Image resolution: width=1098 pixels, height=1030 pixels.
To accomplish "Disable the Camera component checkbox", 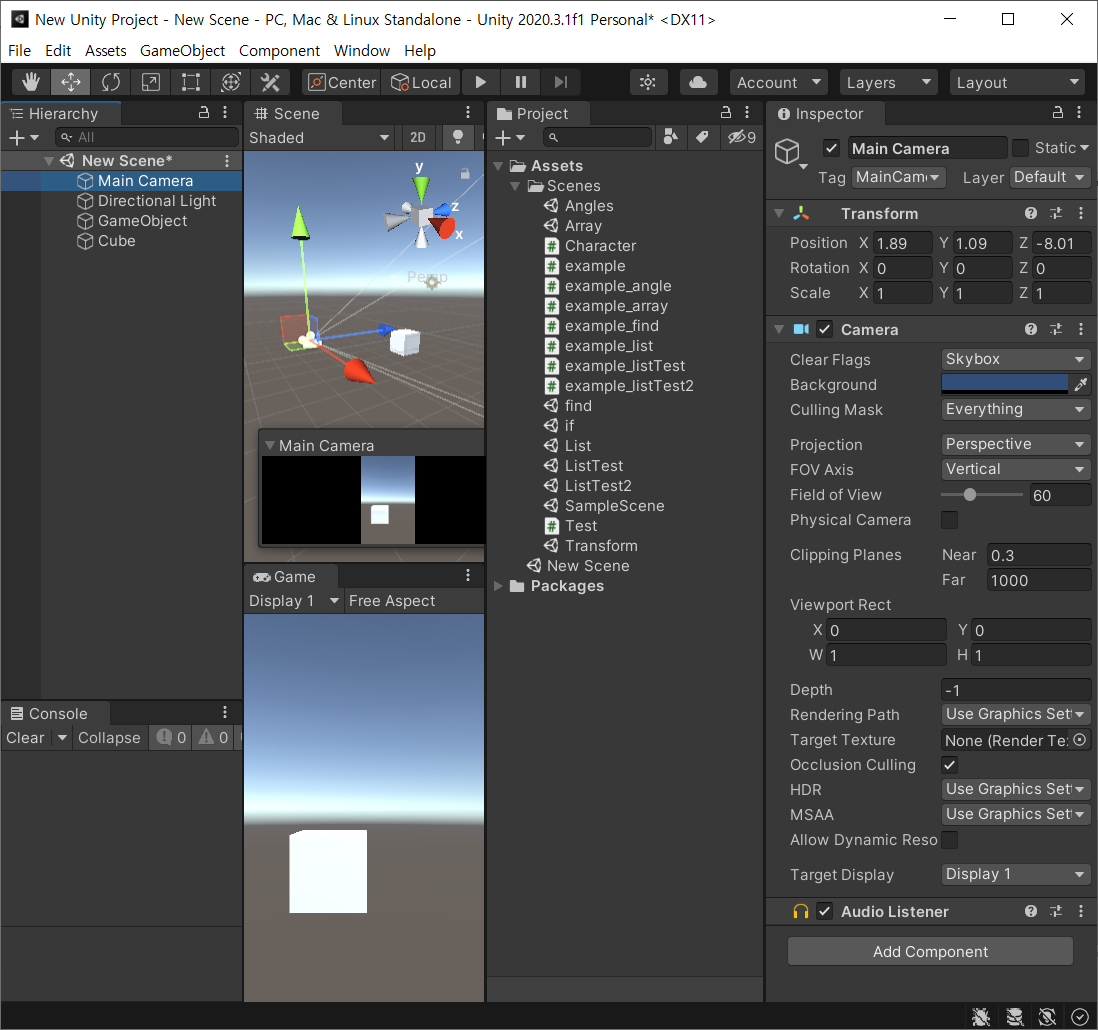I will tap(825, 329).
